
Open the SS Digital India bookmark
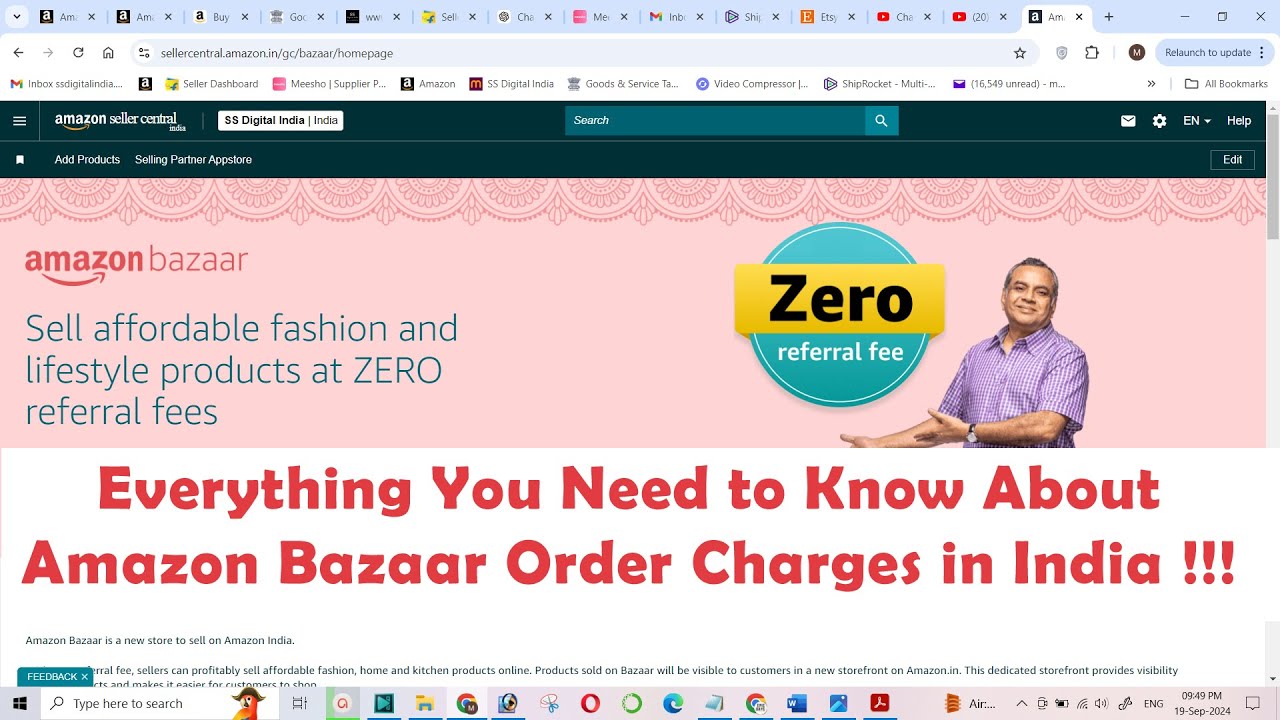click(x=512, y=84)
